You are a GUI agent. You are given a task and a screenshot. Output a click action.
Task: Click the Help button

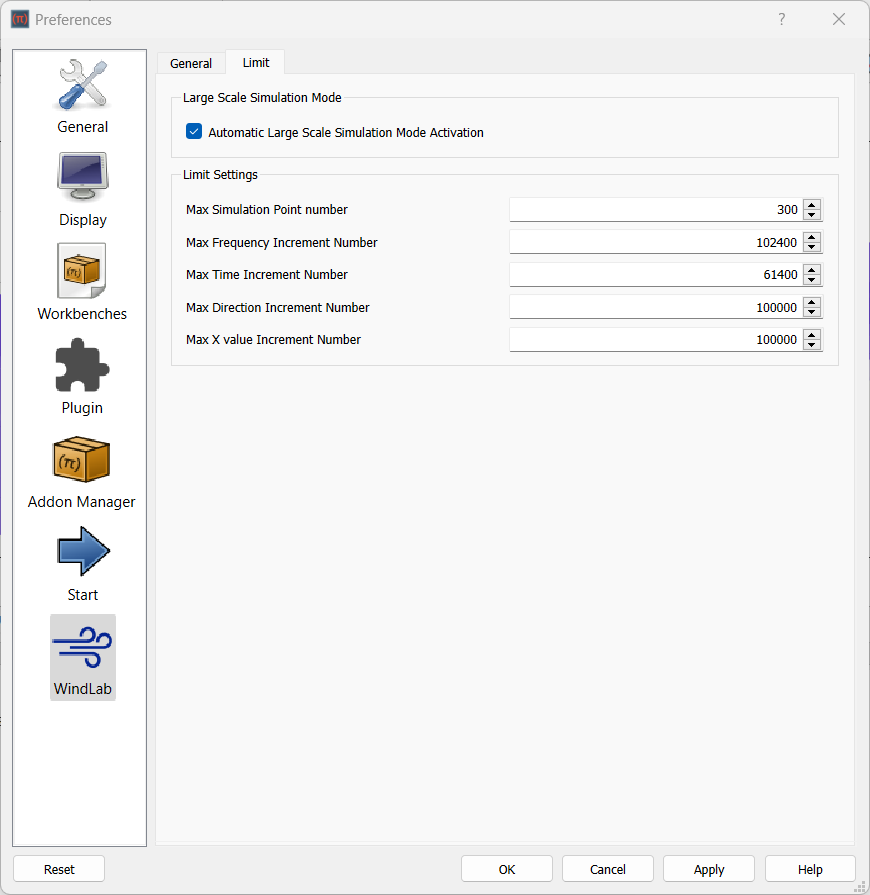coord(810,868)
